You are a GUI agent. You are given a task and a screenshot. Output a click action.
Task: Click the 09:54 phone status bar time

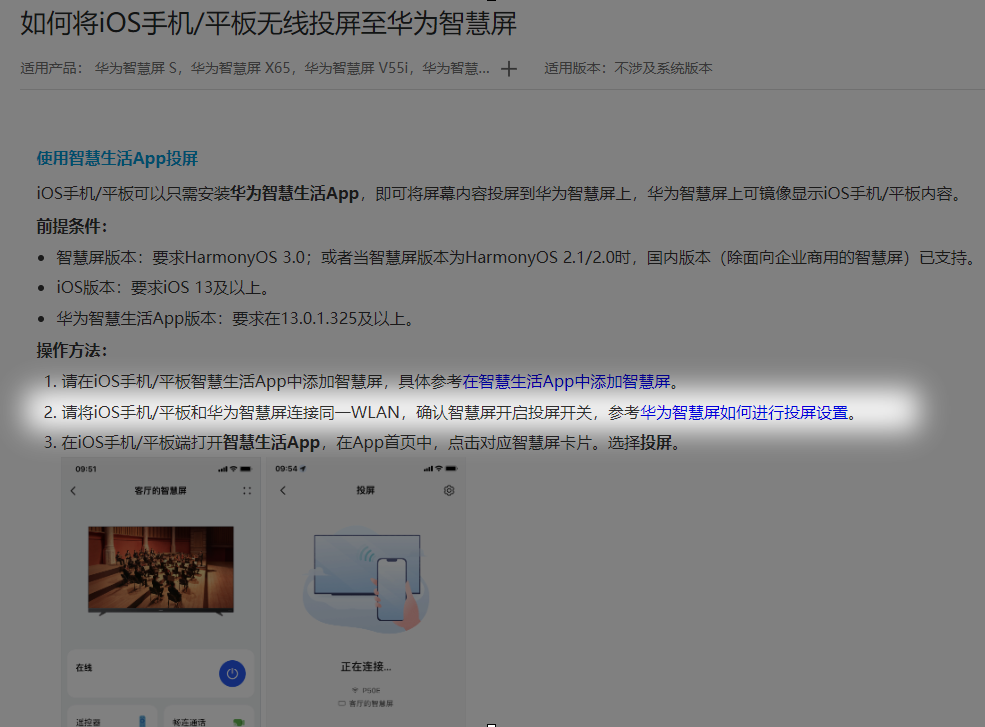(286, 469)
